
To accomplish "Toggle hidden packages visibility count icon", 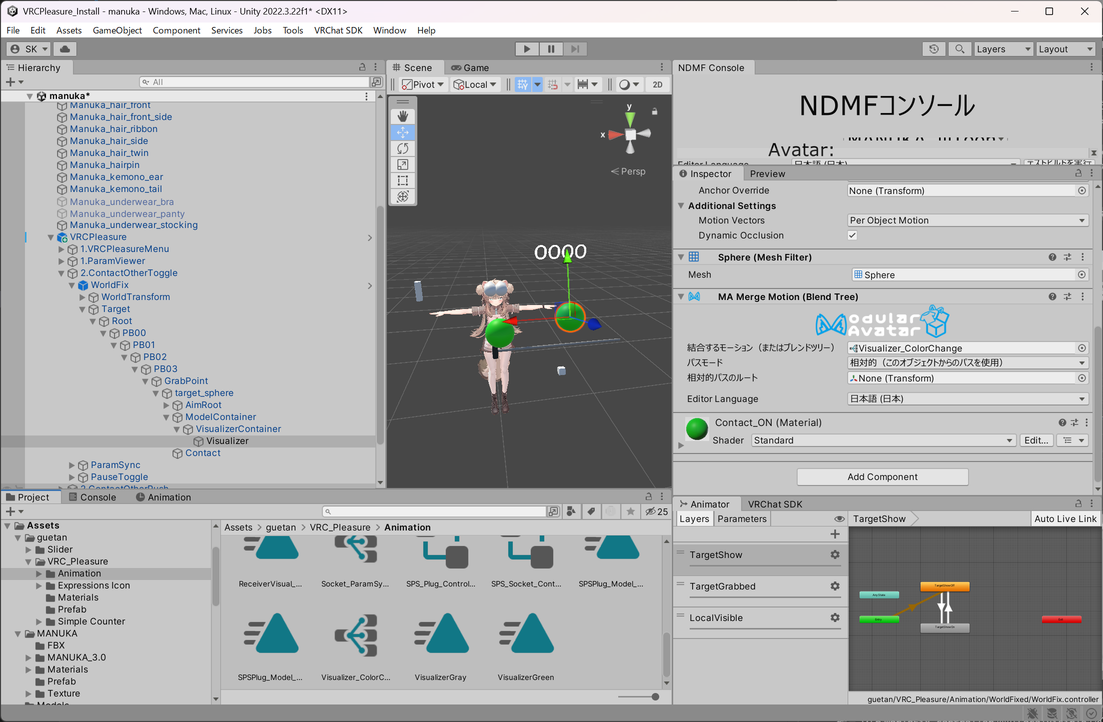I will click(657, 512).
